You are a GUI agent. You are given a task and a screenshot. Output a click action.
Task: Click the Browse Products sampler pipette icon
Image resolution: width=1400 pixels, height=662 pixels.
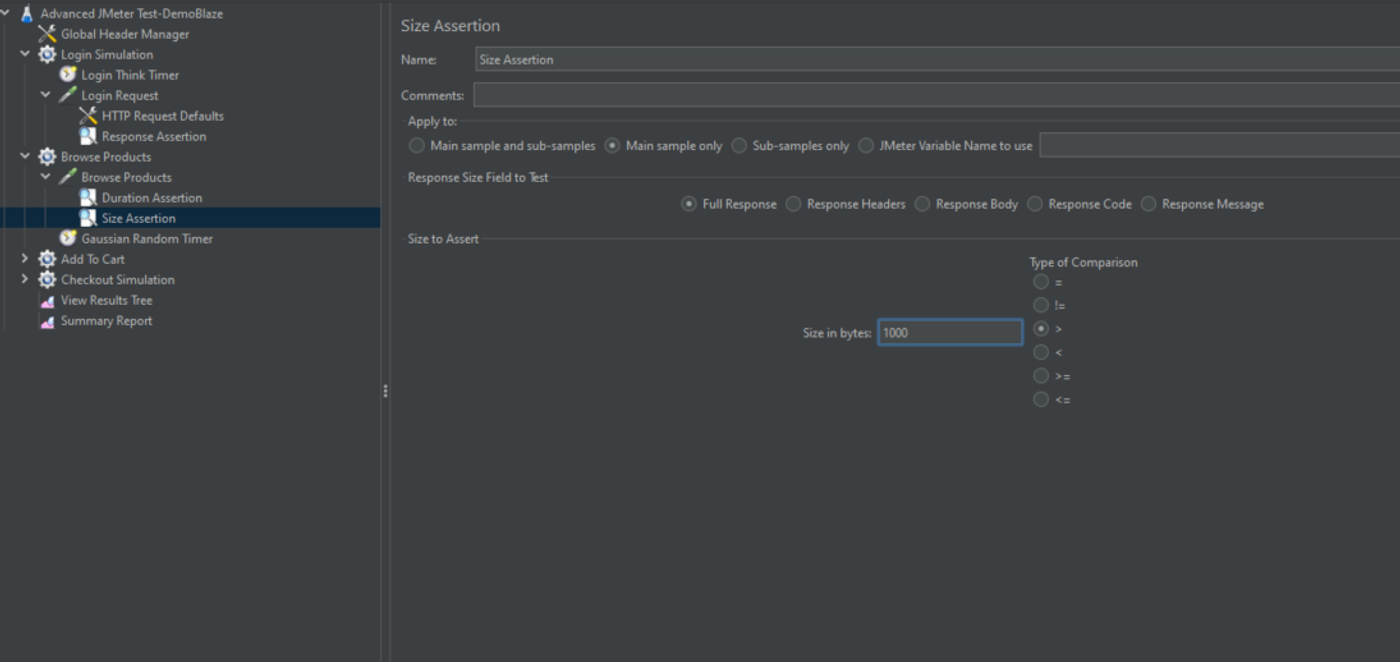tap(68, 177)
